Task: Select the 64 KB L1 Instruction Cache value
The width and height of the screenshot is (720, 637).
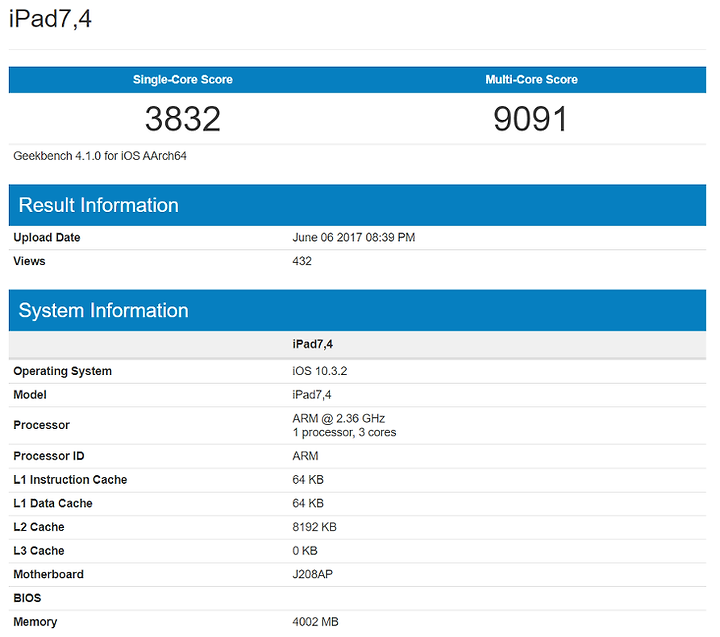Action: (308, 480)
